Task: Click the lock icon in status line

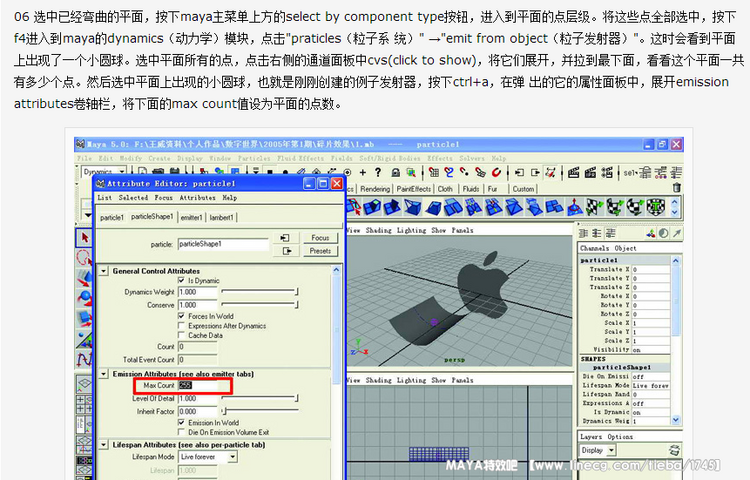Action: click(395, 173)
